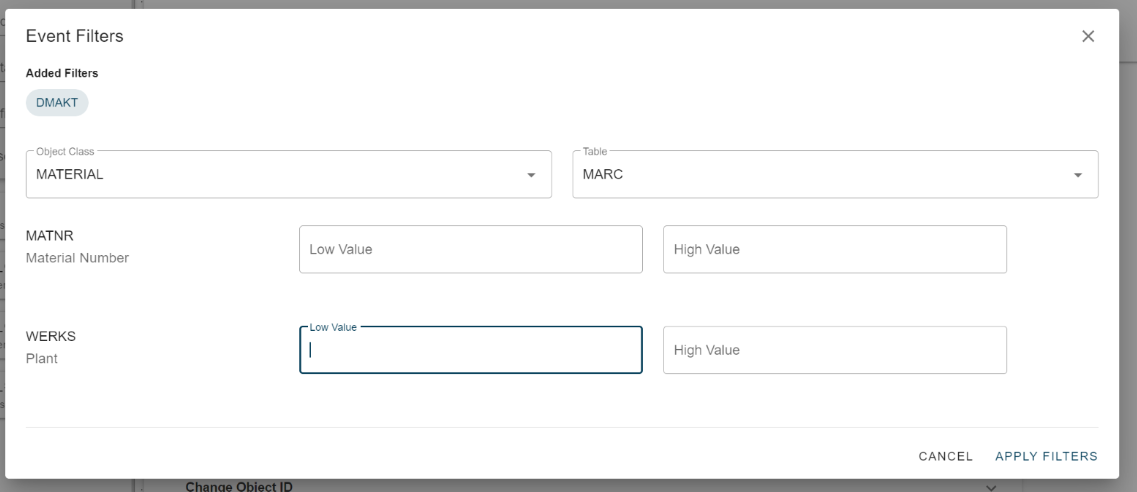The height and width of the screenshot is (492, 1137).
Task: Focus the MATNR Low Value field
Action: point(471,249)
